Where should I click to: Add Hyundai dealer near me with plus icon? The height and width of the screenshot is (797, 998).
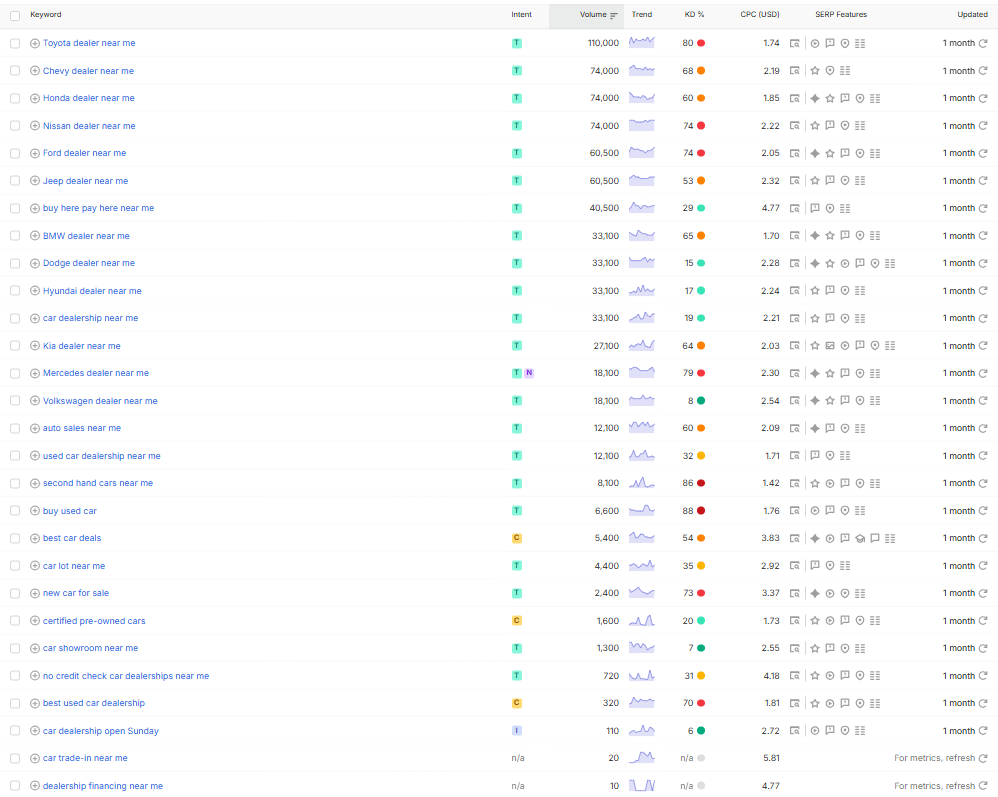tap(35, 291)
